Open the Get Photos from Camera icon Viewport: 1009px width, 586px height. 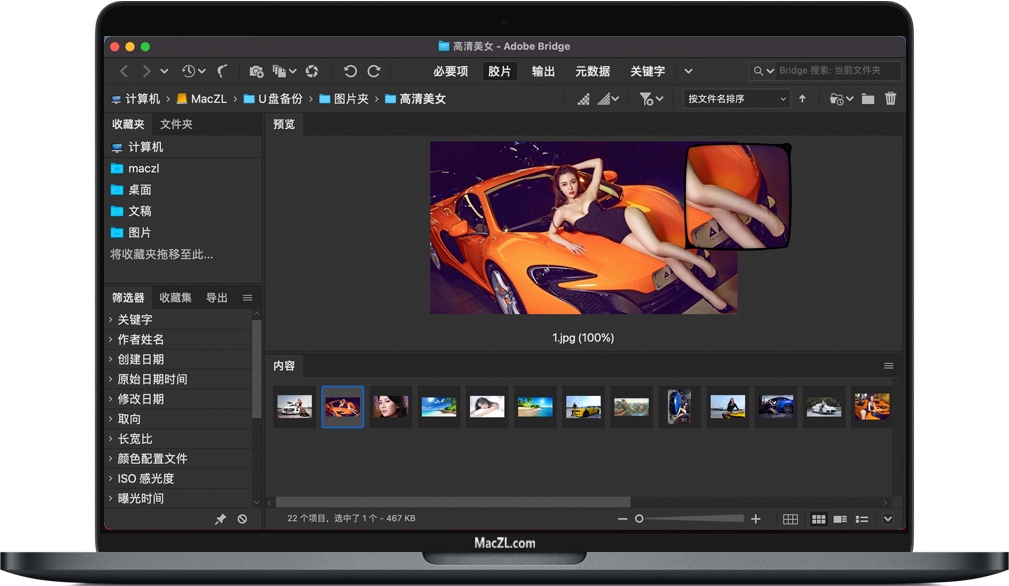click(x=256, y=71)
